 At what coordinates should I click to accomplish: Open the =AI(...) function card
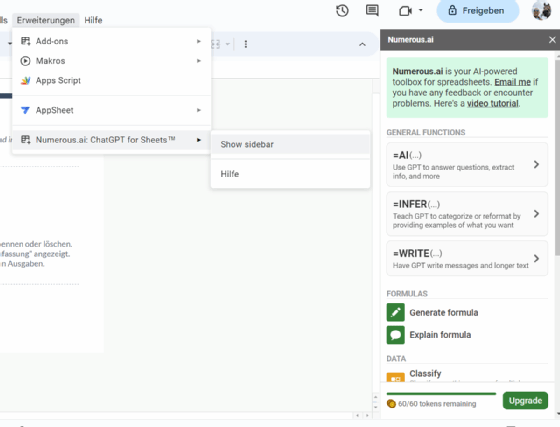click(x=467, y=165)
